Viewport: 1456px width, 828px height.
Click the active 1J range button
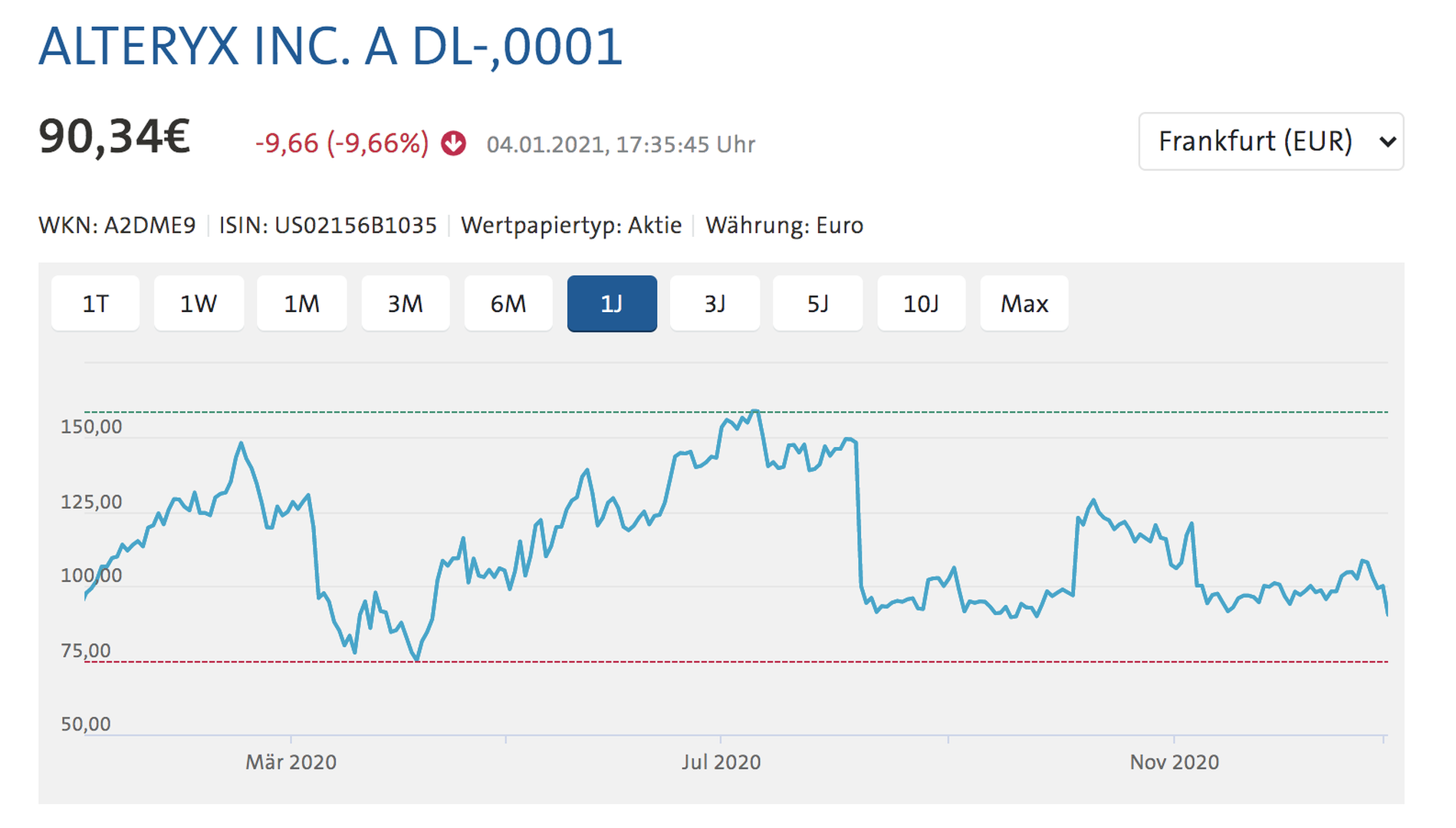coord(612,304)
